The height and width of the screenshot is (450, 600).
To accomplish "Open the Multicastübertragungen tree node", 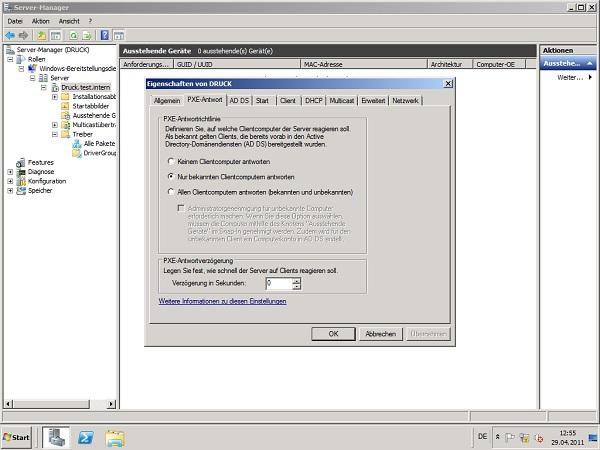I will pos(94,125).
